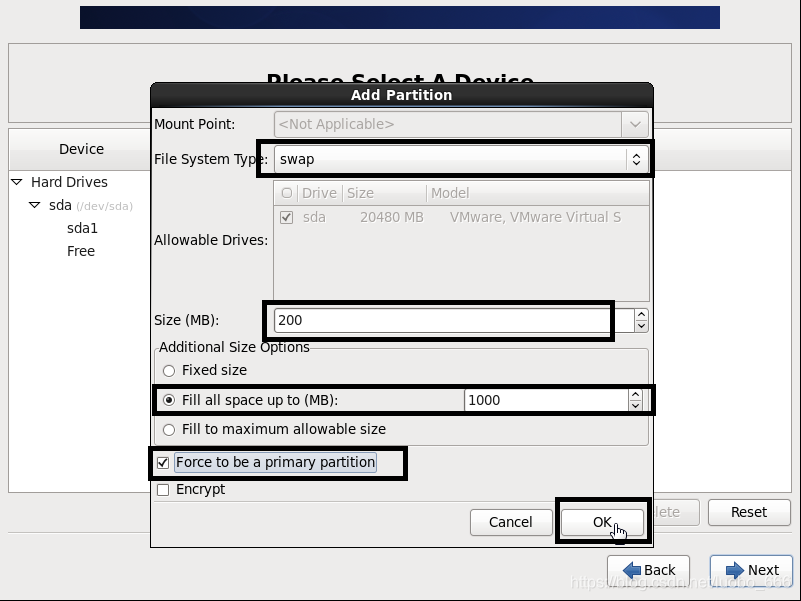This screenshot has width=801, height=601.
Task: Cancel the Add Partition dialog
Action: 511,522
